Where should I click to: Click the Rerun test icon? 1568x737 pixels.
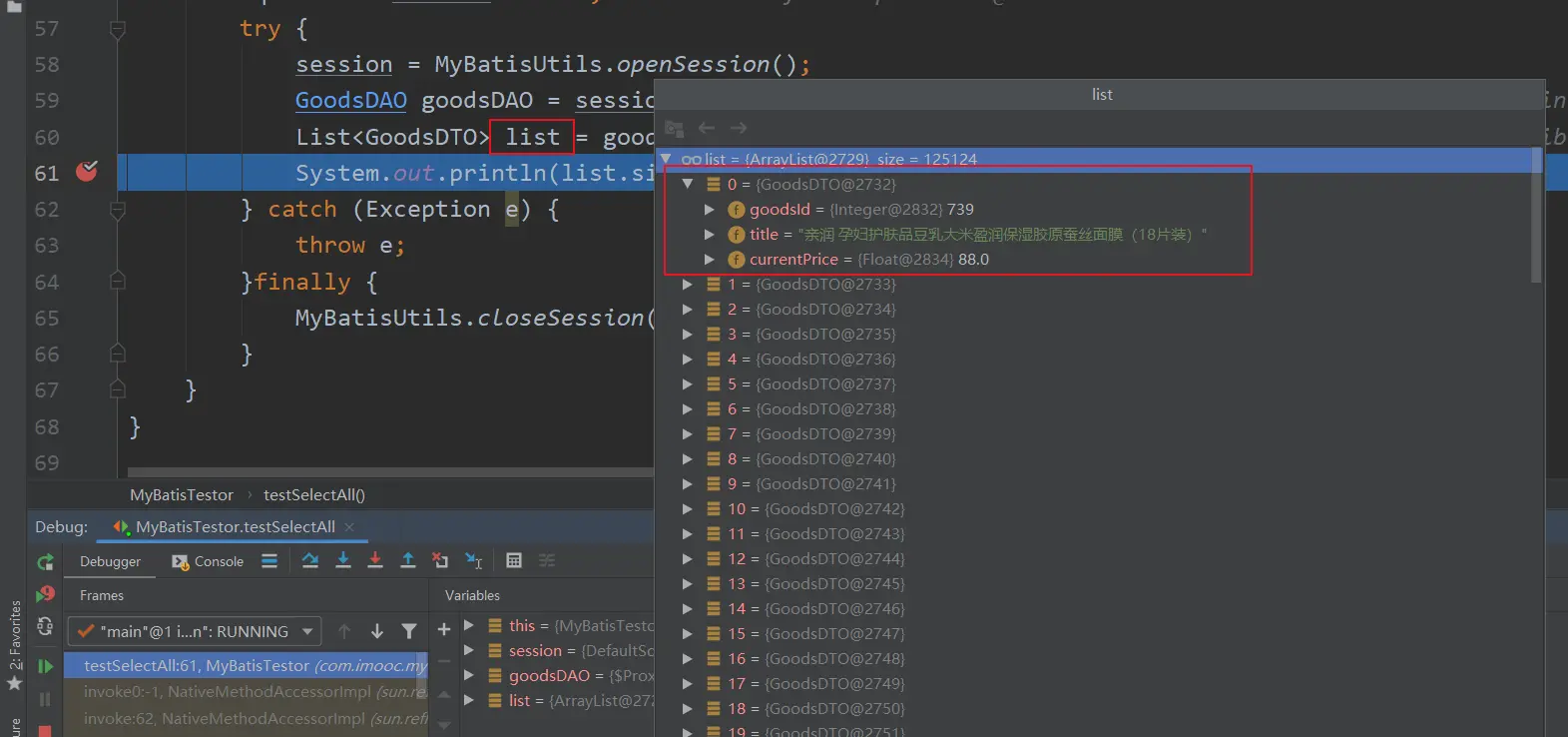45,562
